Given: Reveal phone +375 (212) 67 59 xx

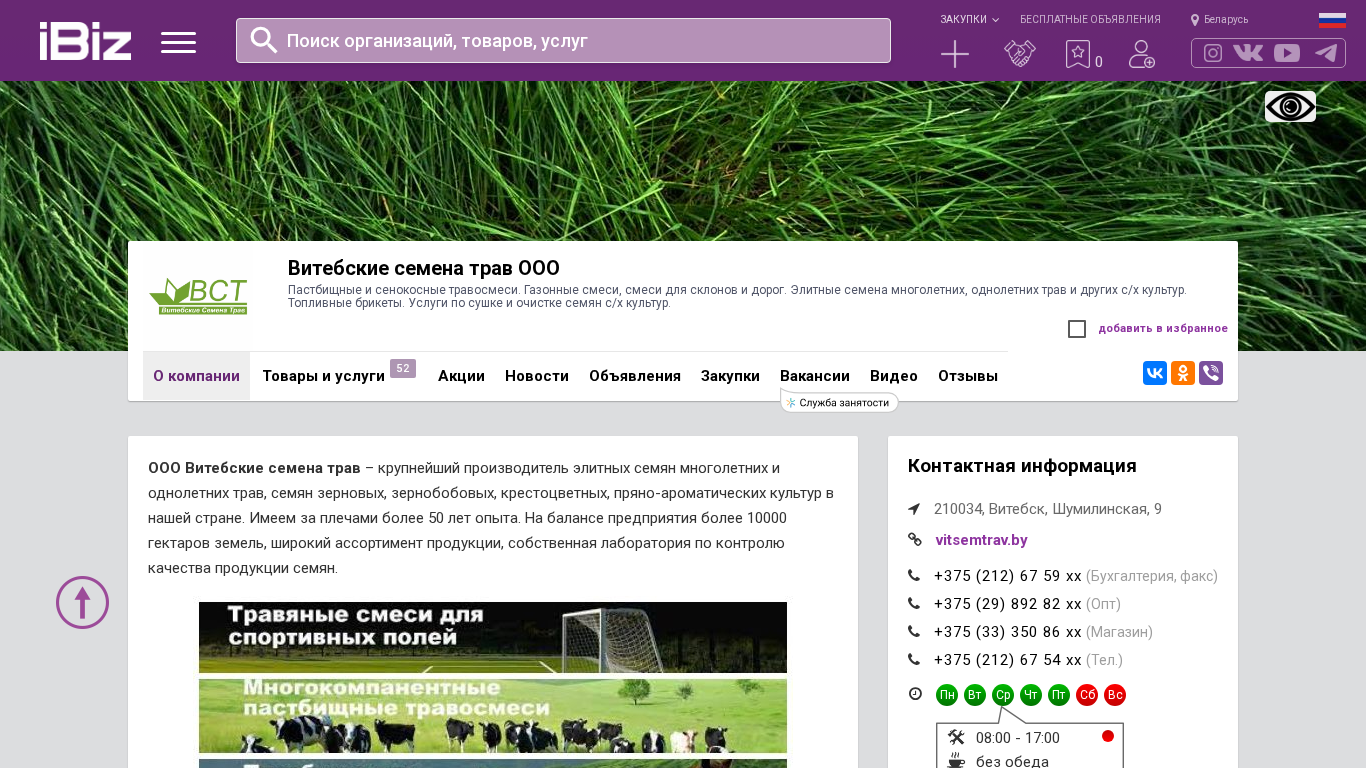Looking at the screenshot, I should click(1007, 576).
